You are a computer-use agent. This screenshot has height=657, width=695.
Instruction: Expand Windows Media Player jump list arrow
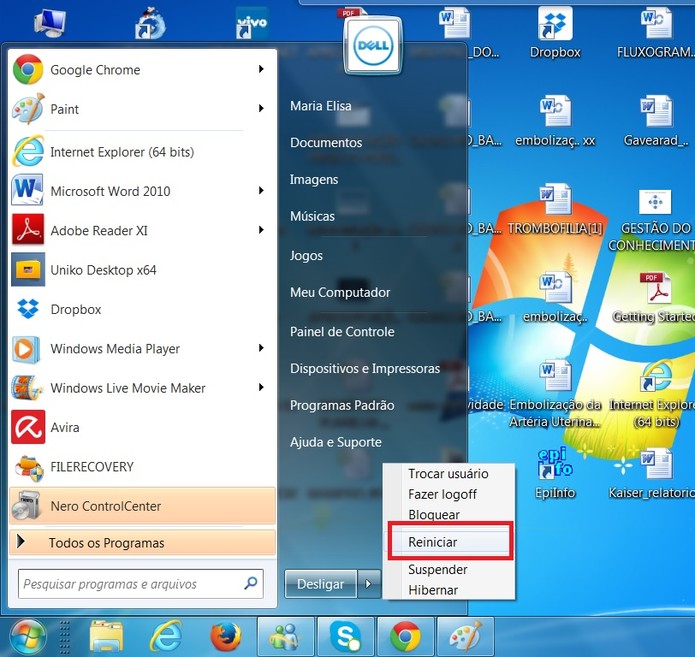point(262,348)
